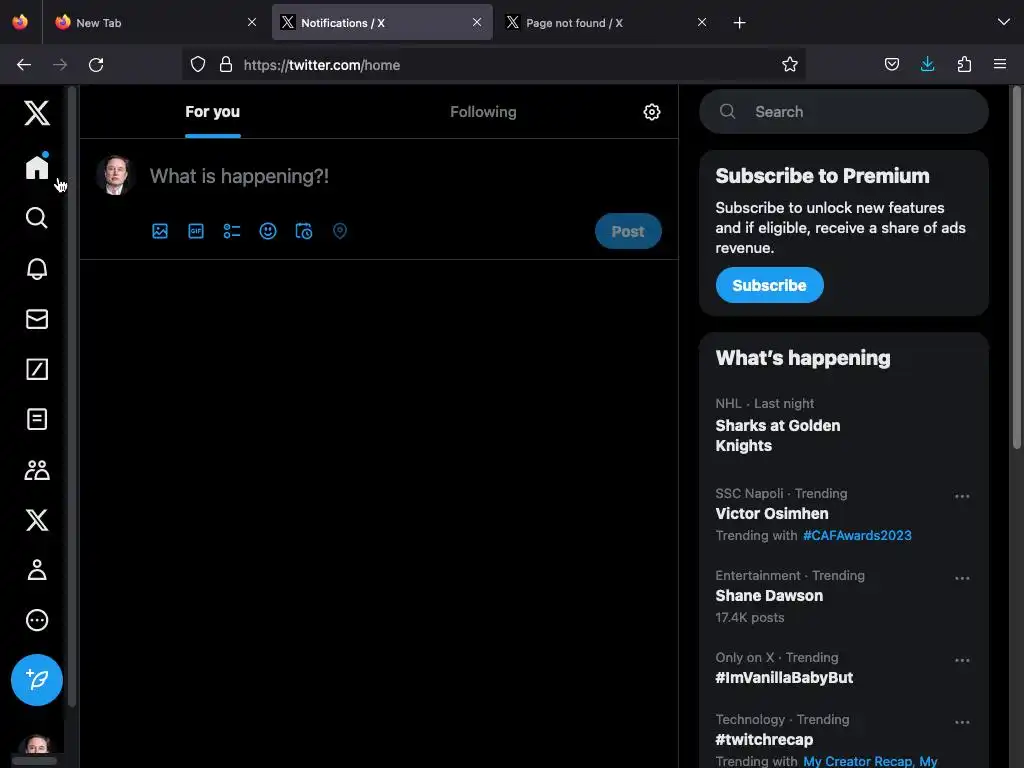Add media image icon to post
This screenshot has height=768, width=1024.
point(160,231)
